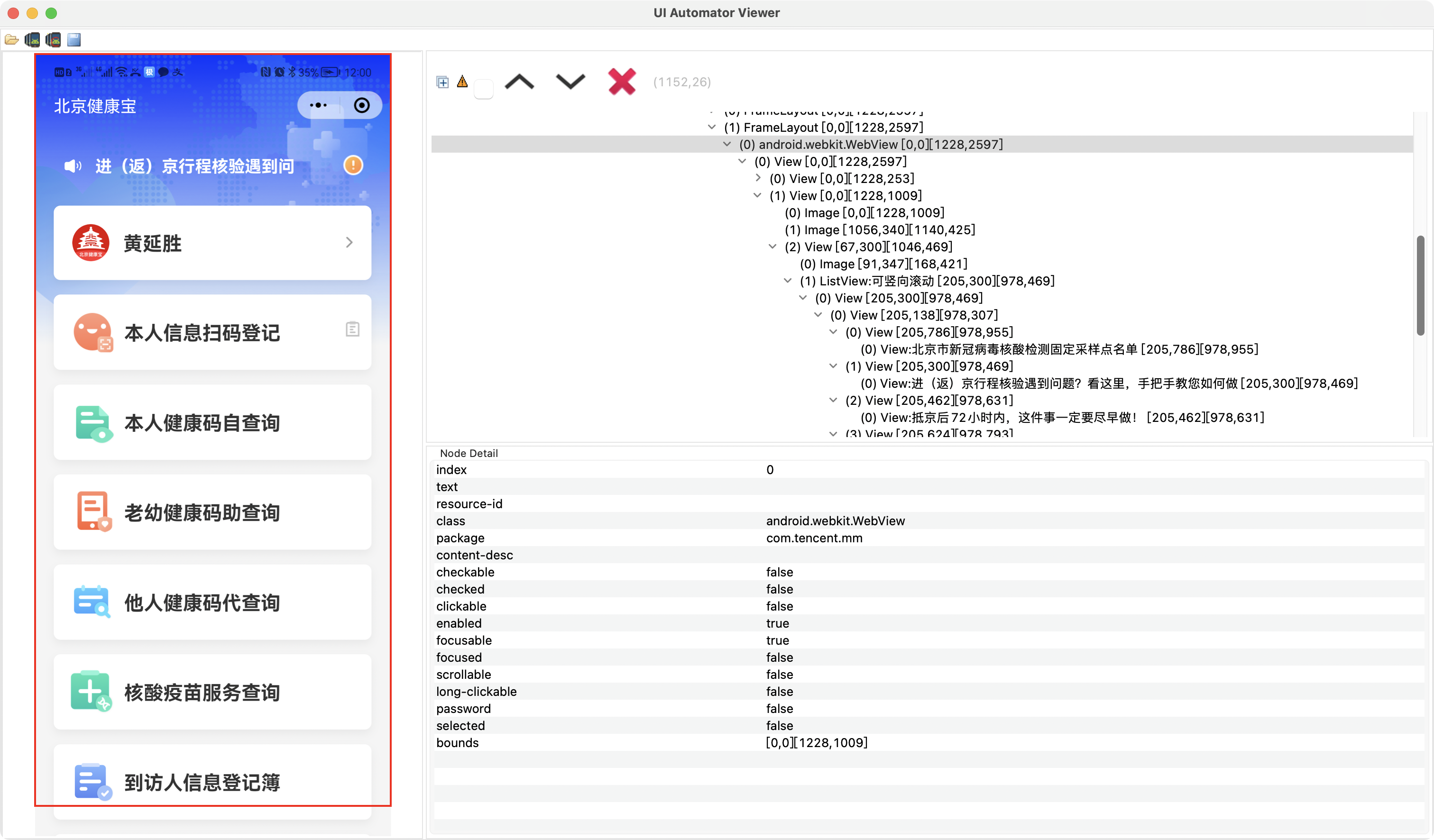
Task: Clear search with the red X
Action: [621, 82]
